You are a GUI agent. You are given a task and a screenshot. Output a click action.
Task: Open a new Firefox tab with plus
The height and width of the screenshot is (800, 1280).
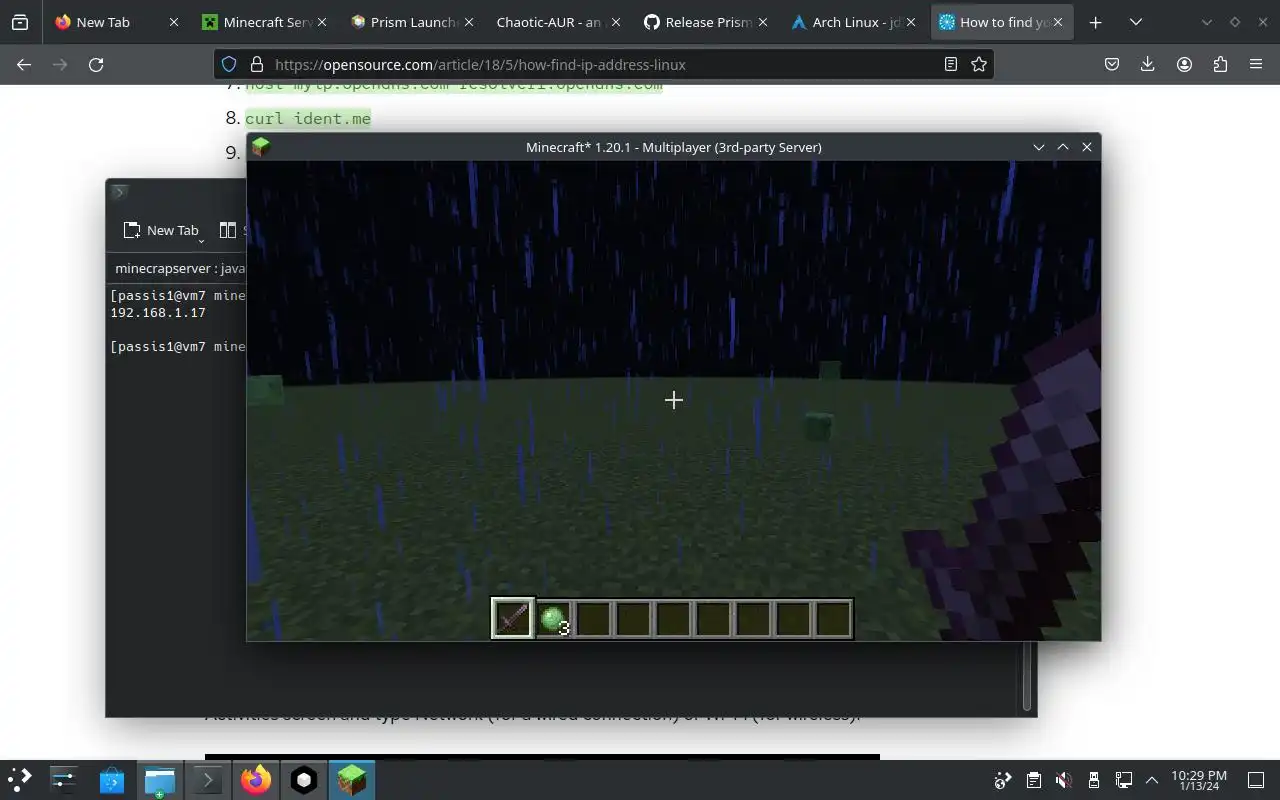[x=1096, y=22]
